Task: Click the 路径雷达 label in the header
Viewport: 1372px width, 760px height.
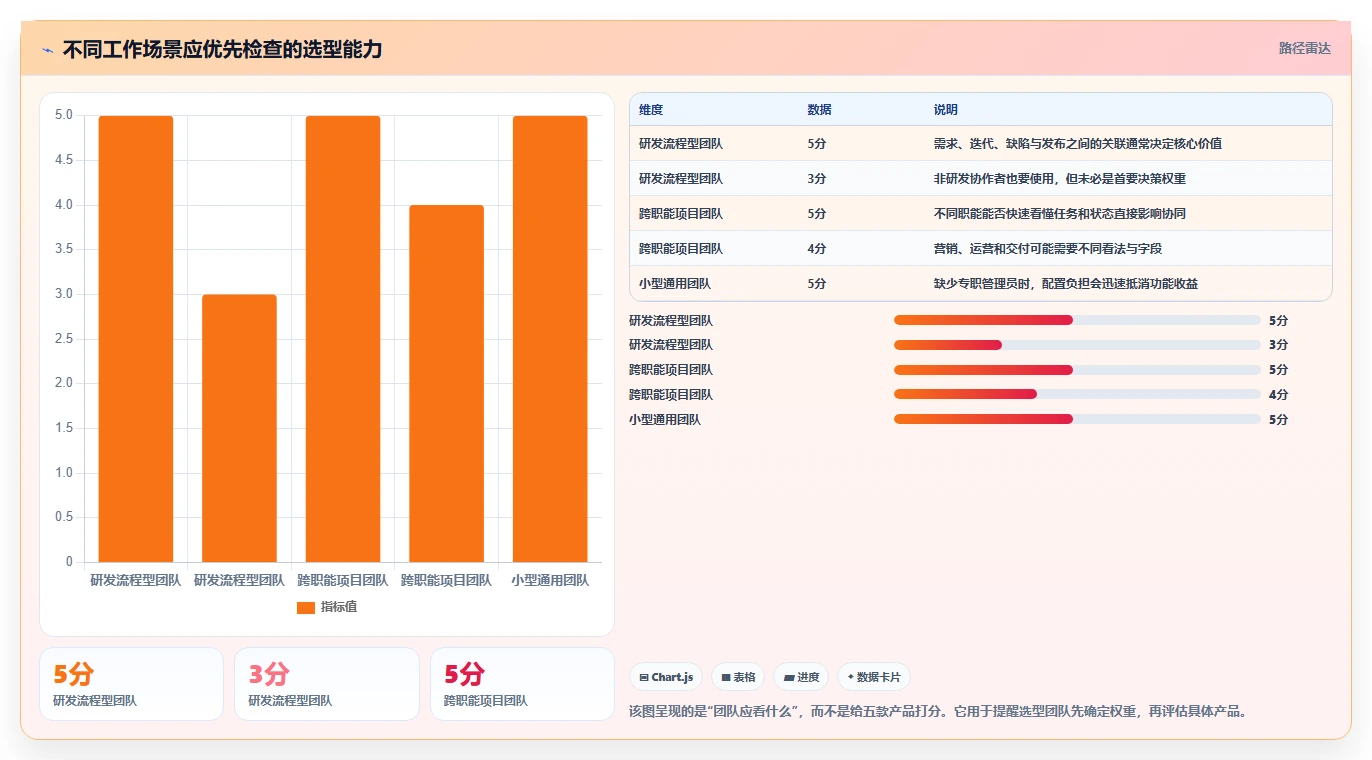Action: (x=1304, y=48)
